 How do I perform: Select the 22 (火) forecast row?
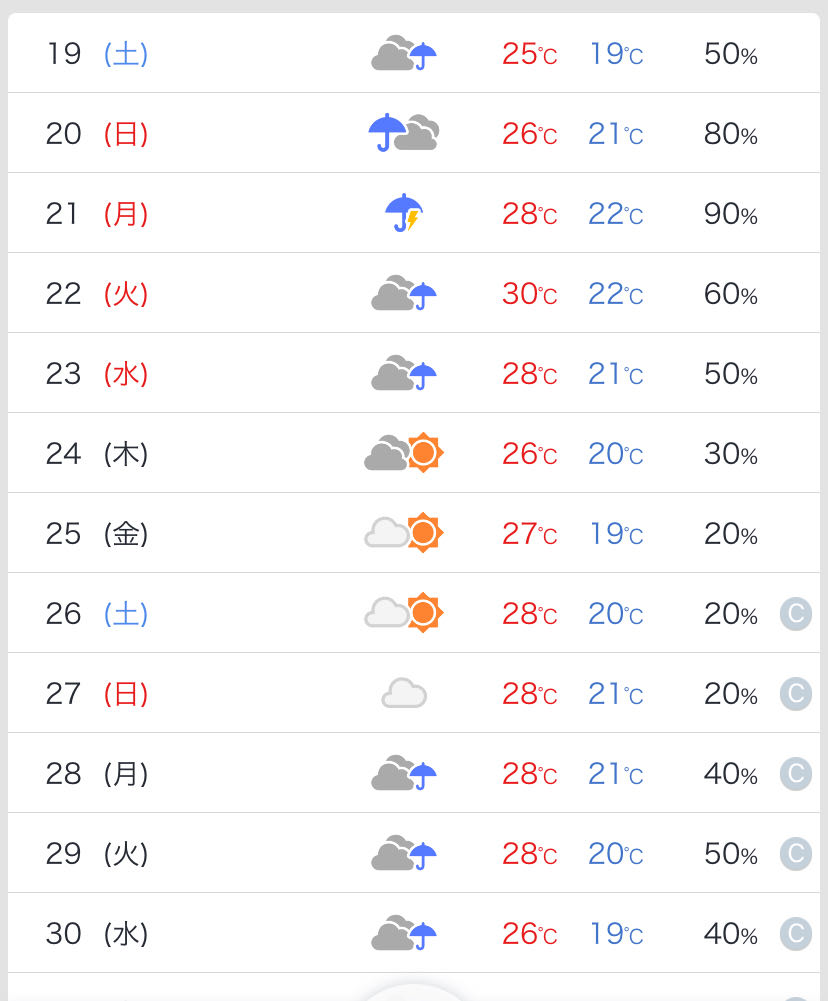click(414, 293)
